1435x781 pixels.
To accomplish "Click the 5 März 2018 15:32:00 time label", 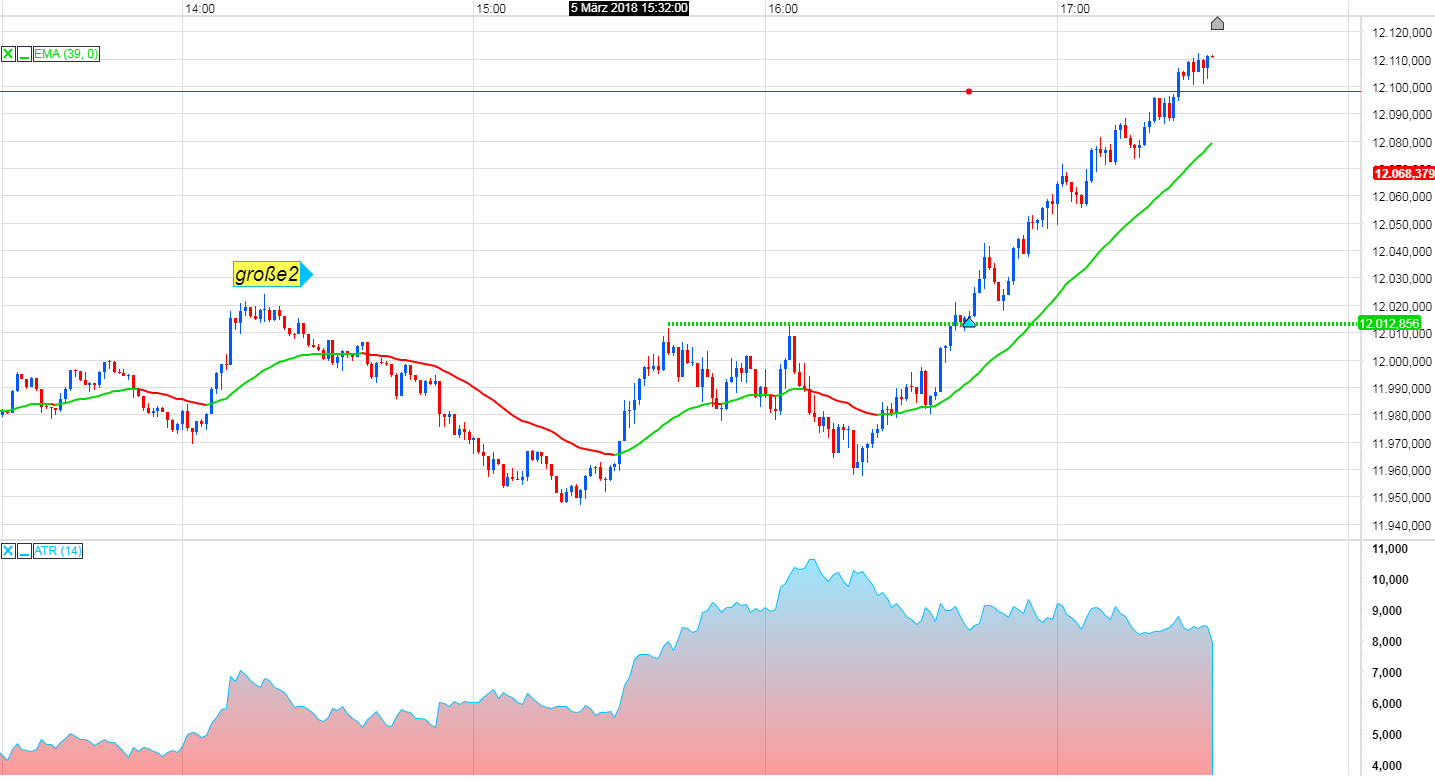I will coord(629,8).
